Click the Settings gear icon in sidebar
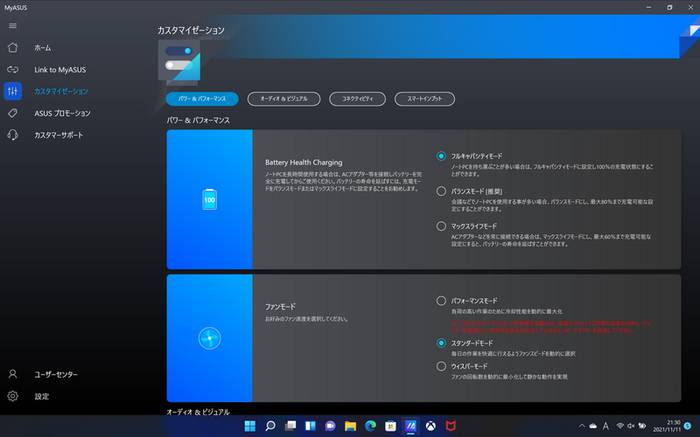 tap(12, 396)
